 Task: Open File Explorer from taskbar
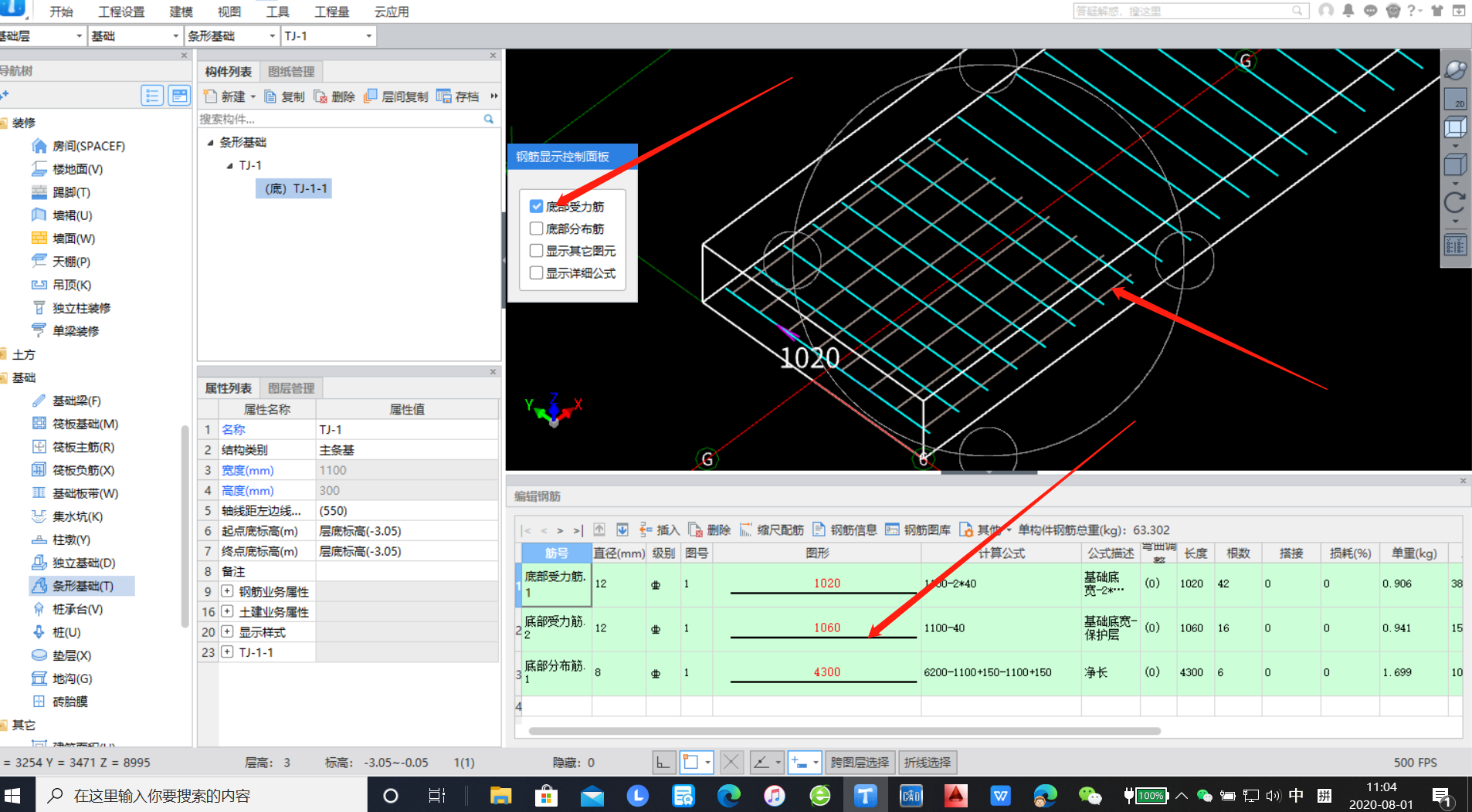[501, 795]
